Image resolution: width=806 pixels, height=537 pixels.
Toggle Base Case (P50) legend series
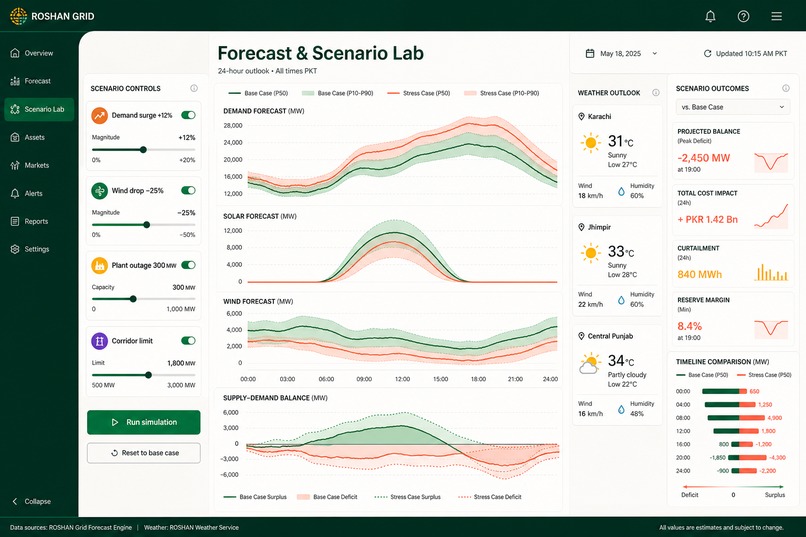[258, 93]
